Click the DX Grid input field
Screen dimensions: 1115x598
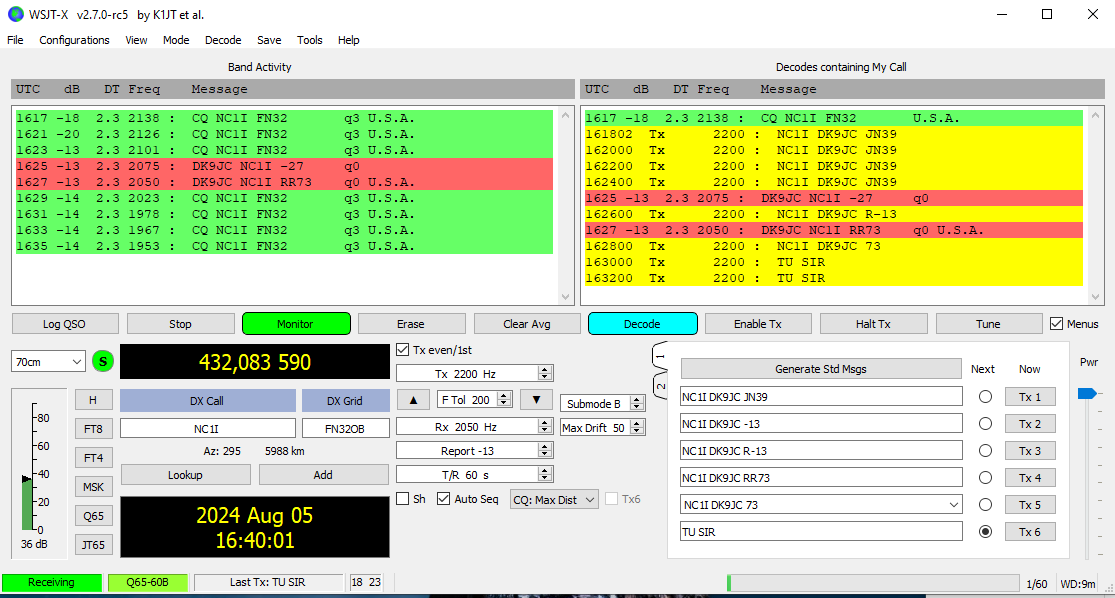pos(346,428)
